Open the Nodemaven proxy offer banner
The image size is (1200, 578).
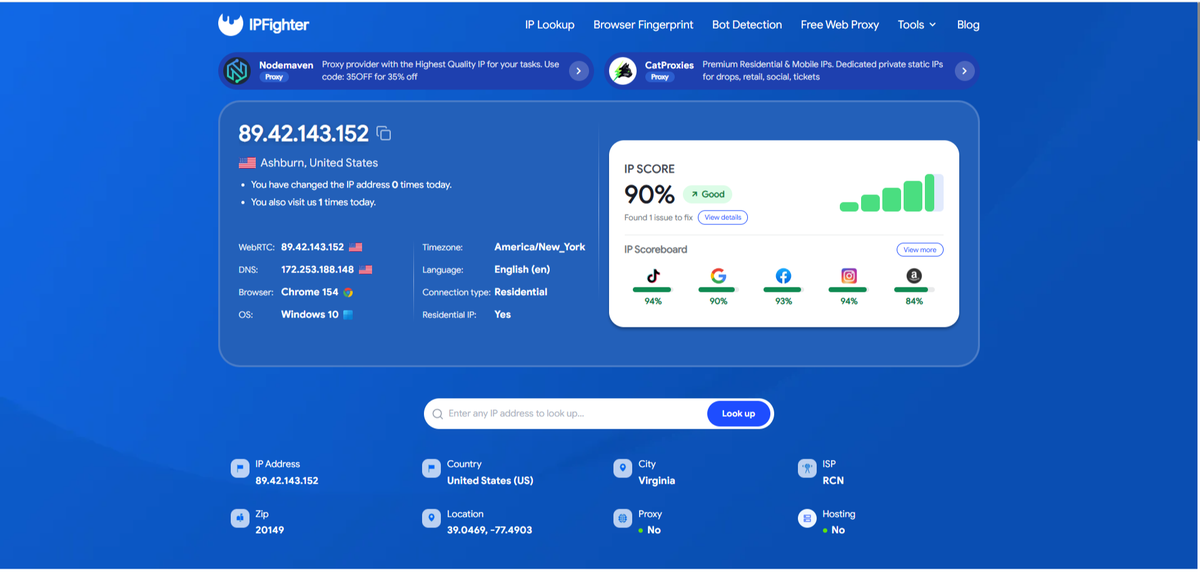point(405,71)
